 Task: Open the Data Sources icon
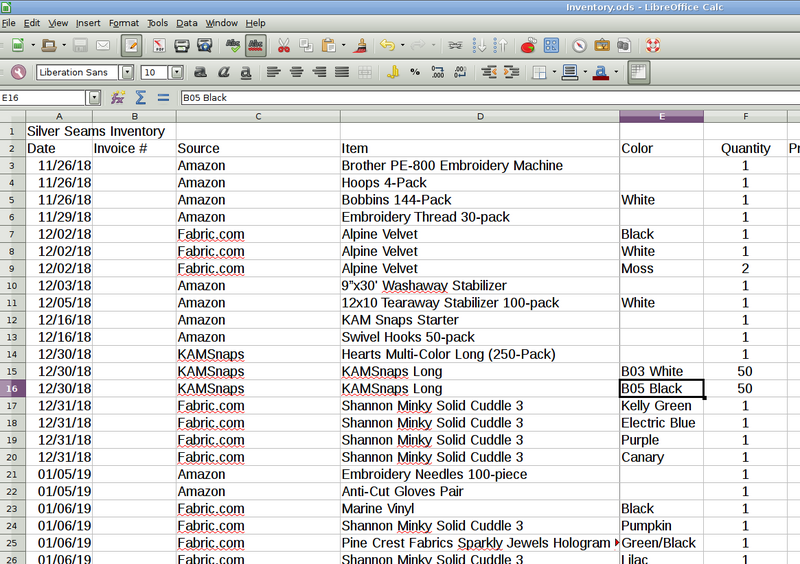pos(624,45)
